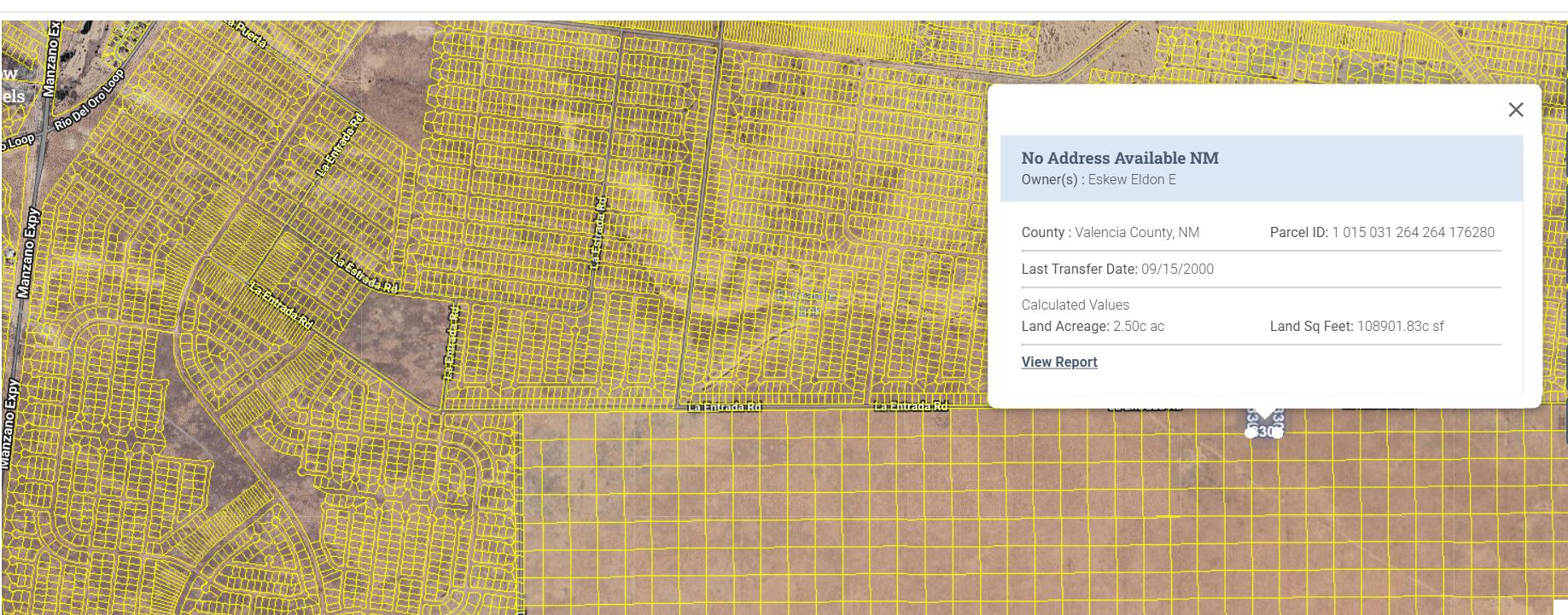Click the selected parcel marker labeled 330
This screenshot has height=615, width=1568.
pos(1264,431)
